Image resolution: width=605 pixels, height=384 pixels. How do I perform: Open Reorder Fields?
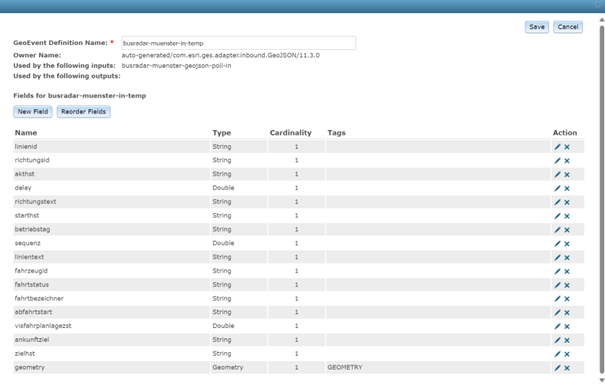click(83, 112)
